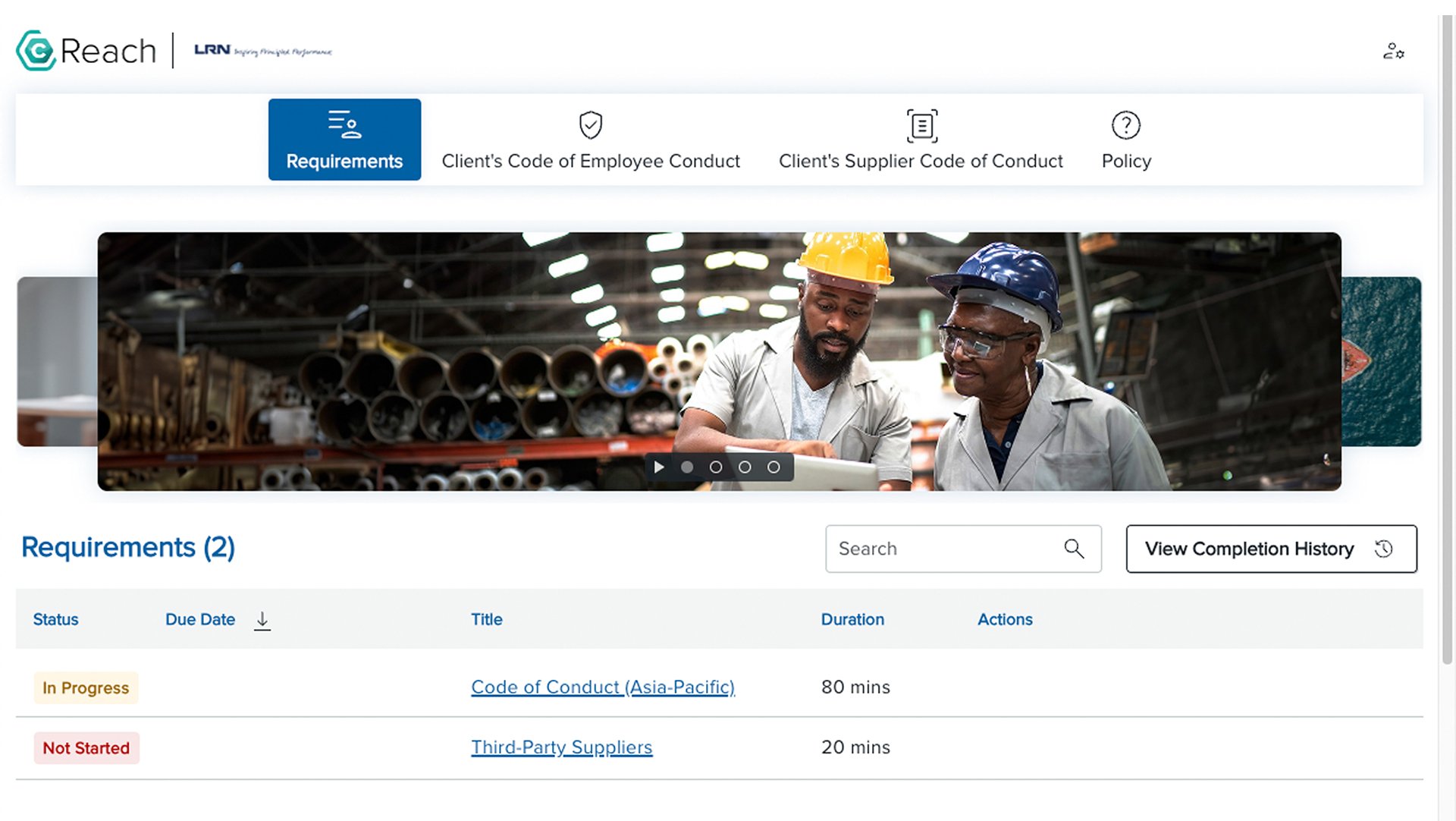Click the Requirements list icon

pyautogui.click(x=344, y=124)
